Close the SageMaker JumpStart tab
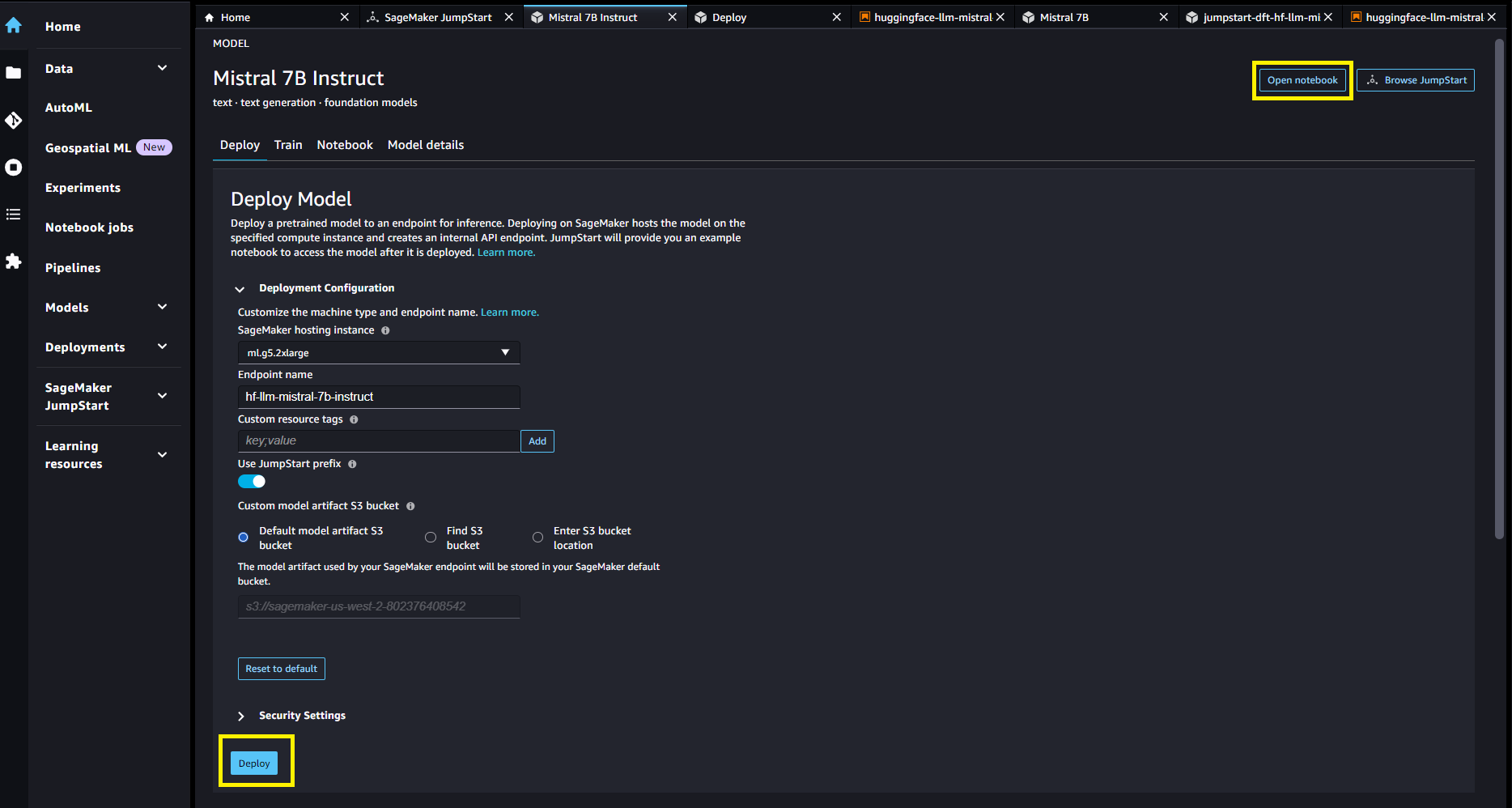 509,17
